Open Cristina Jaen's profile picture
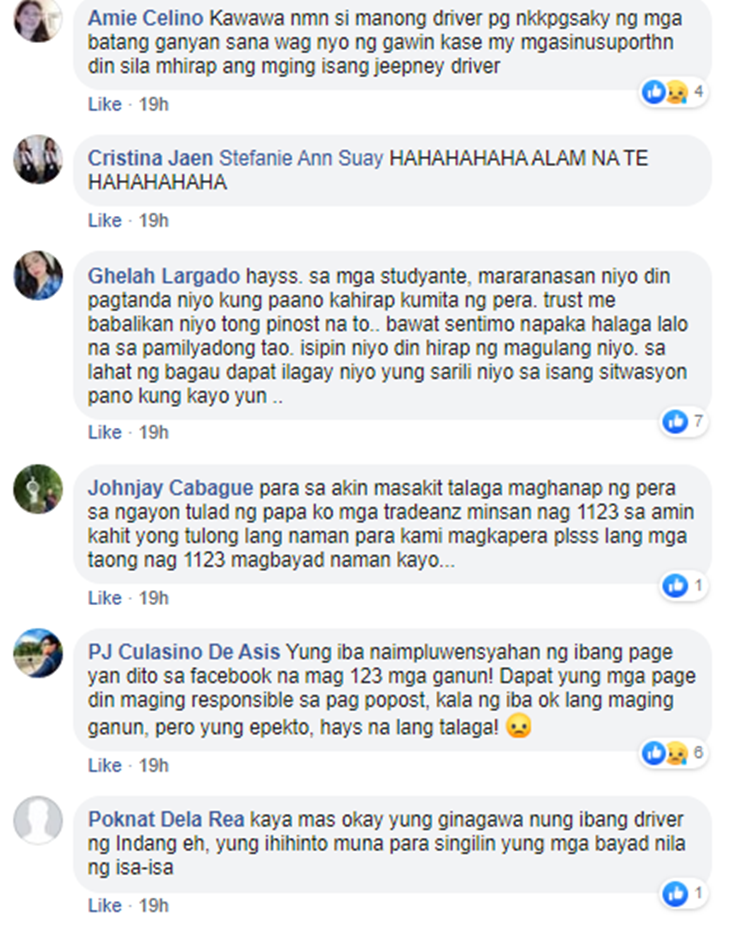This screenshot has height=926, width=750. click(38, 159)
